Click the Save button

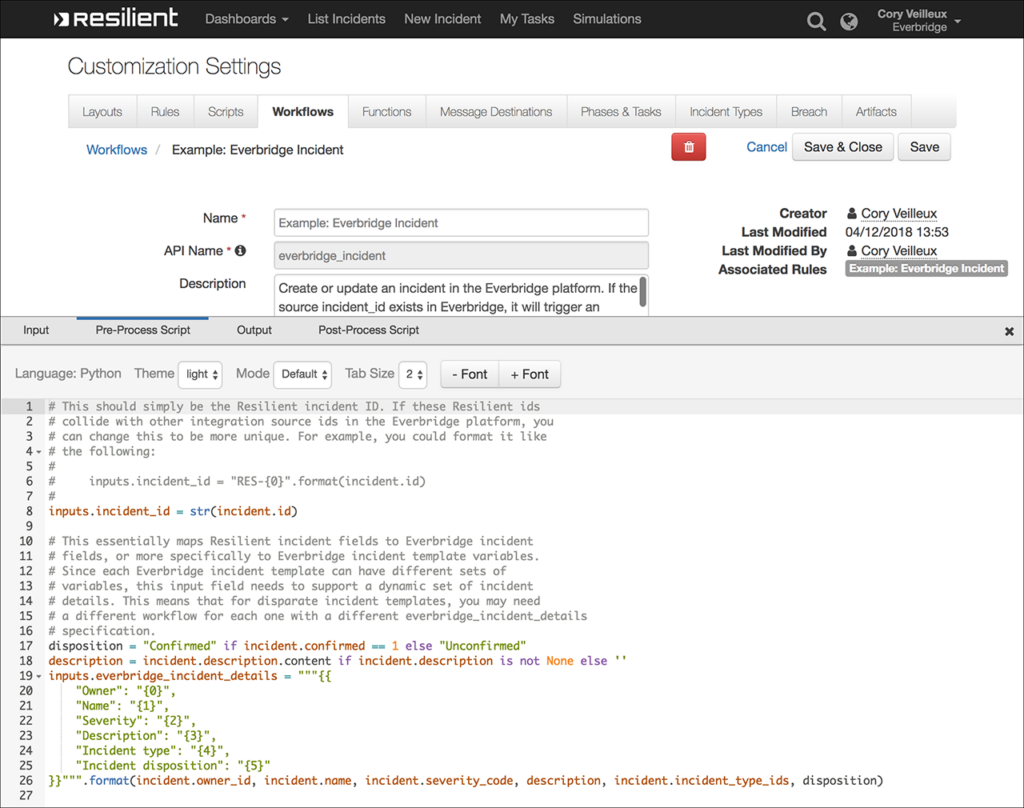click(924, 147)
